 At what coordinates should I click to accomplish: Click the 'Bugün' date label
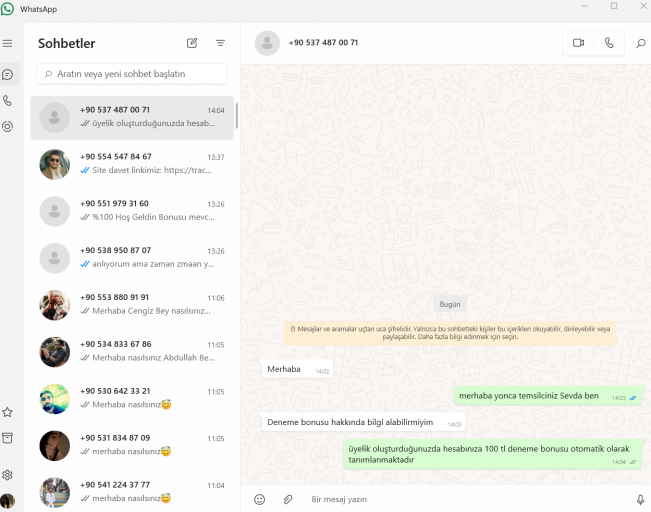coord(450,304)
